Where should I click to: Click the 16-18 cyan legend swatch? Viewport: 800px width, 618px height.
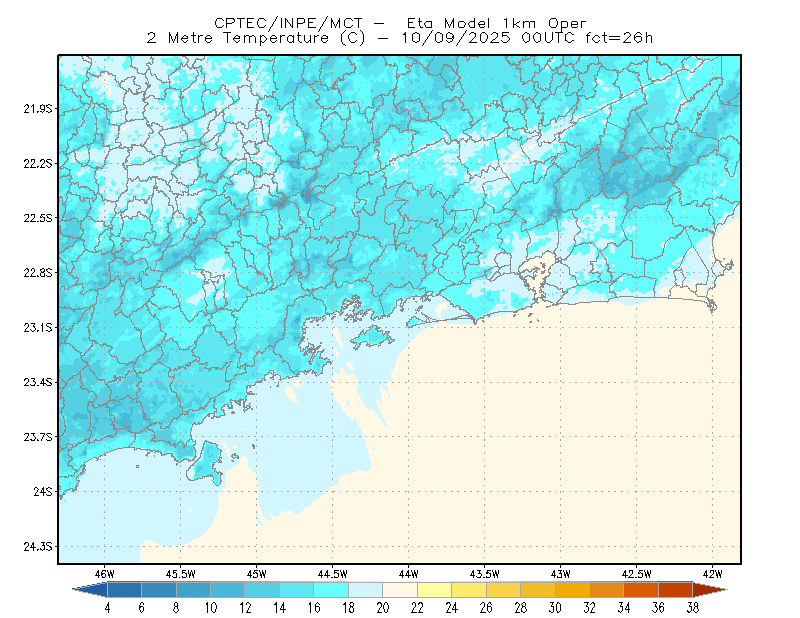331,589
